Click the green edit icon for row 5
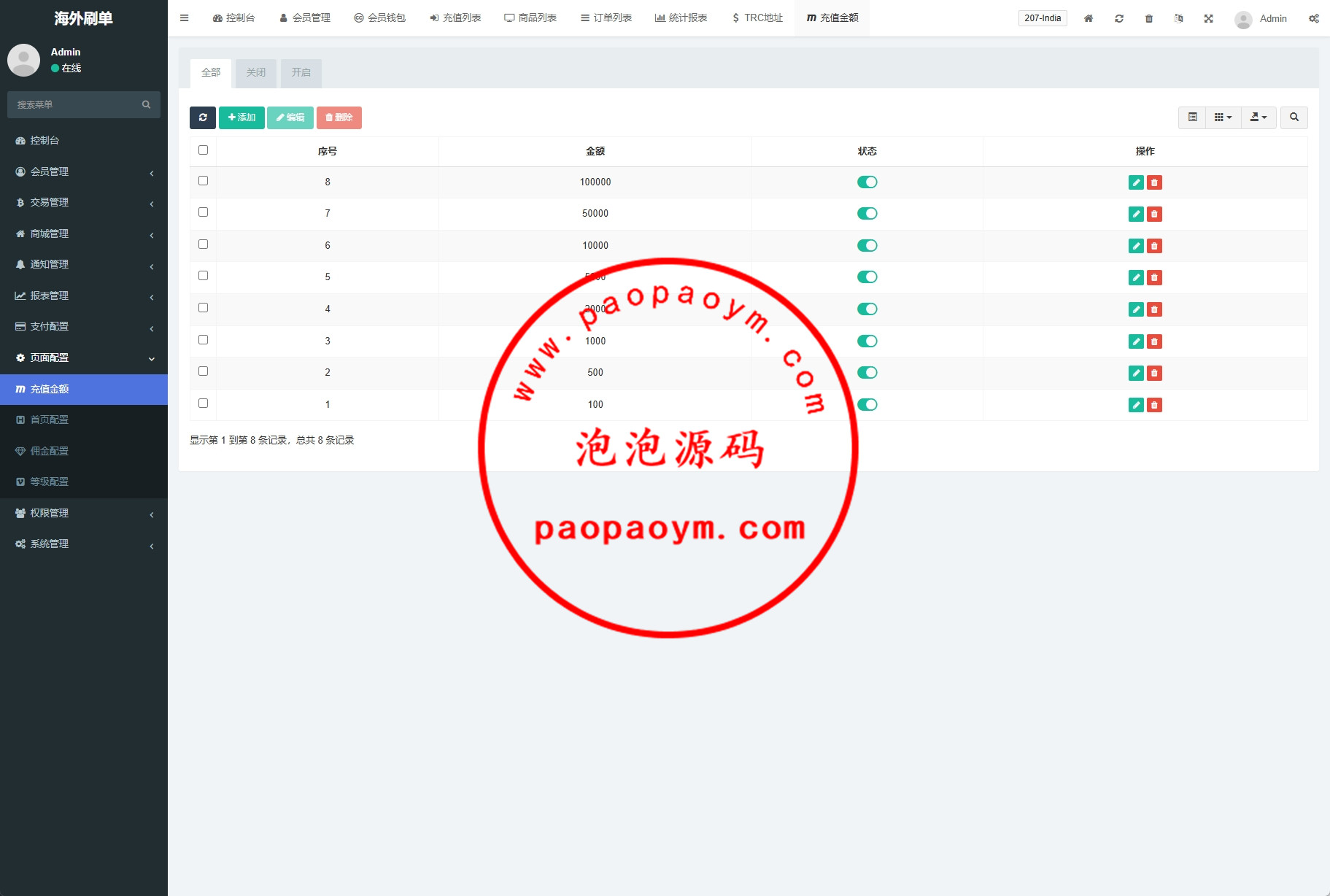 click(1136, 277)
